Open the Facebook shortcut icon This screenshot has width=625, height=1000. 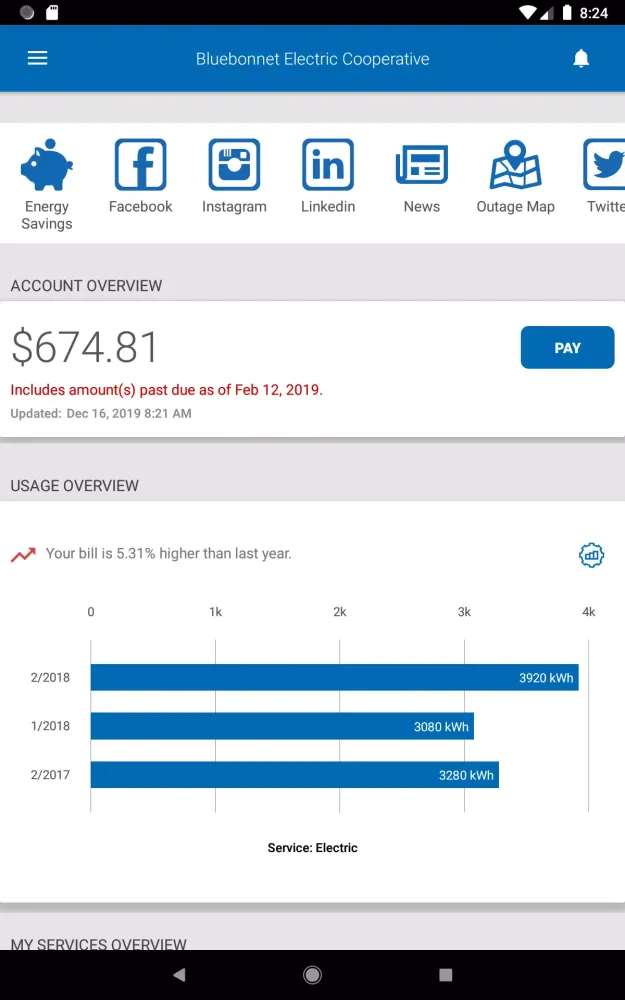tap(140, 165)
